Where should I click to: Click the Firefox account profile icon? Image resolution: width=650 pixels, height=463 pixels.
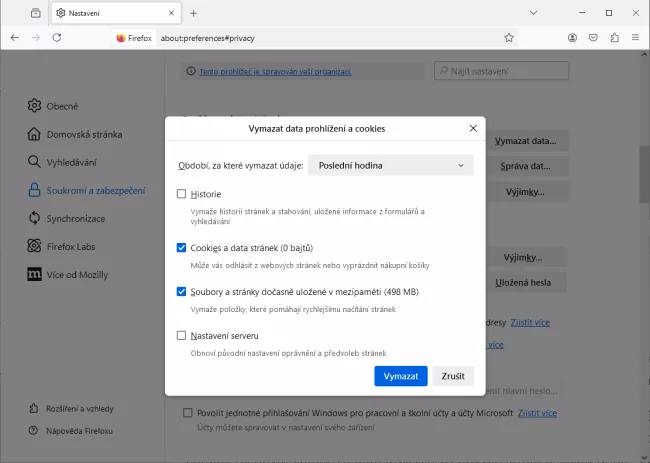point(573,37)
